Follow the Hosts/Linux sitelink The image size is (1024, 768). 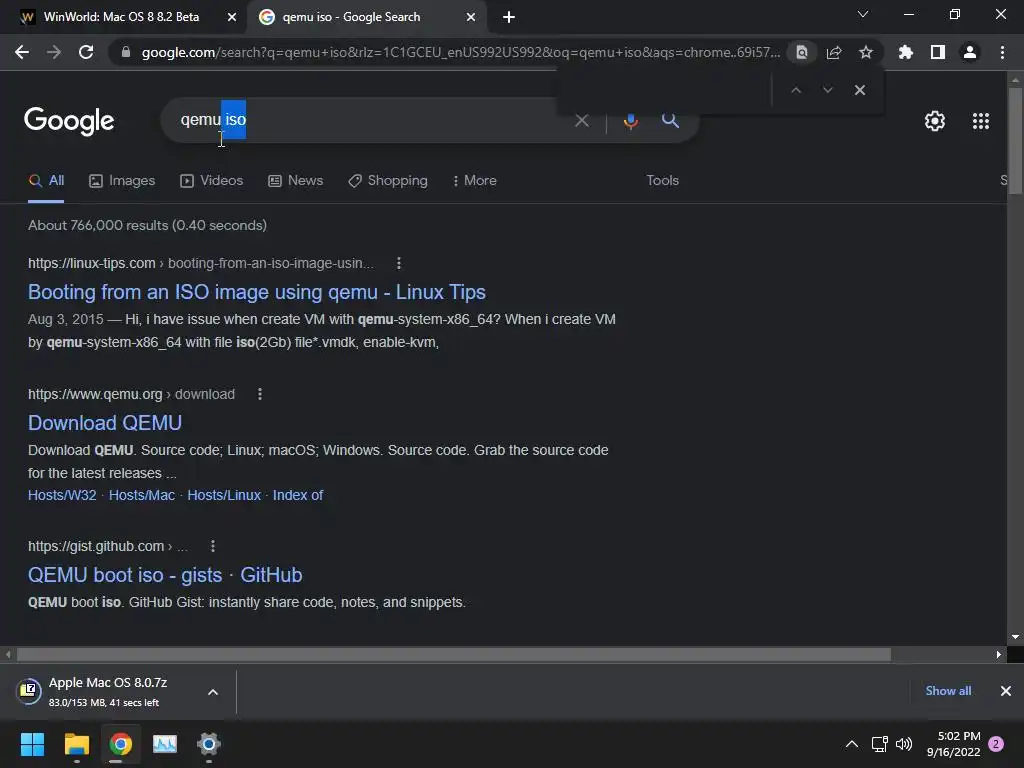(224, 495)
